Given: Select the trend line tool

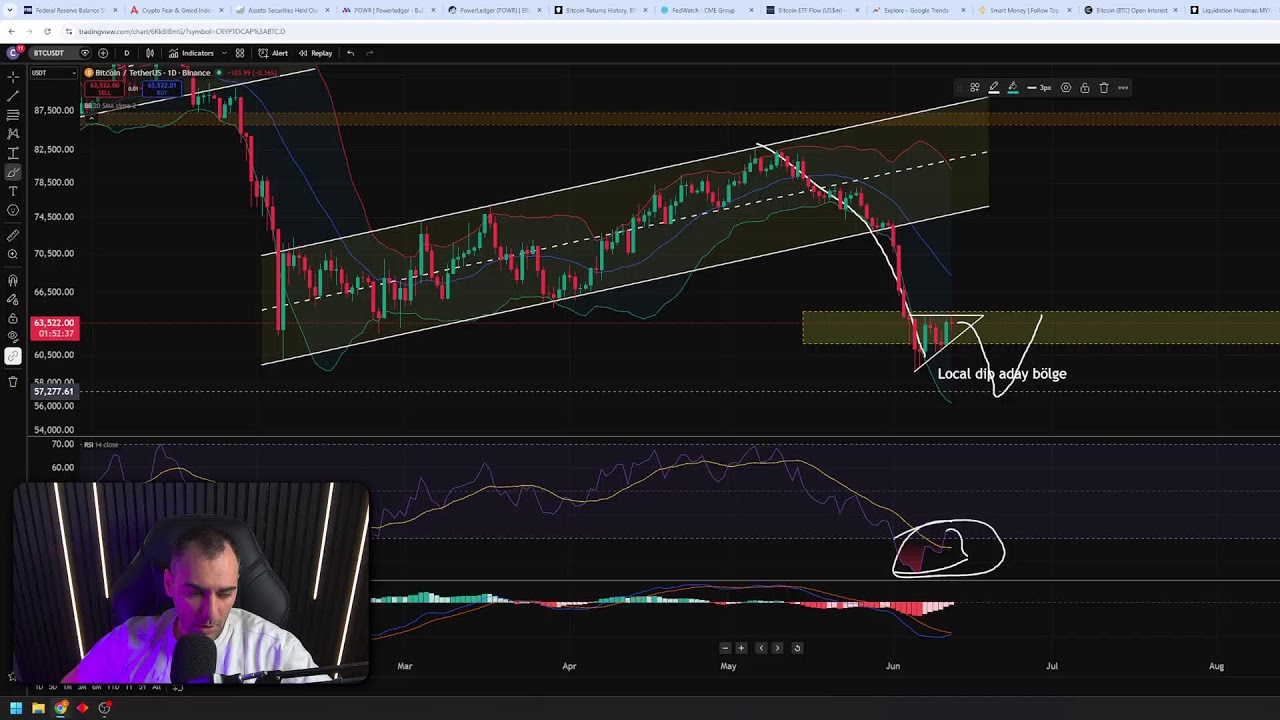Looking at the screenshot, I should (x=13, y=95).
